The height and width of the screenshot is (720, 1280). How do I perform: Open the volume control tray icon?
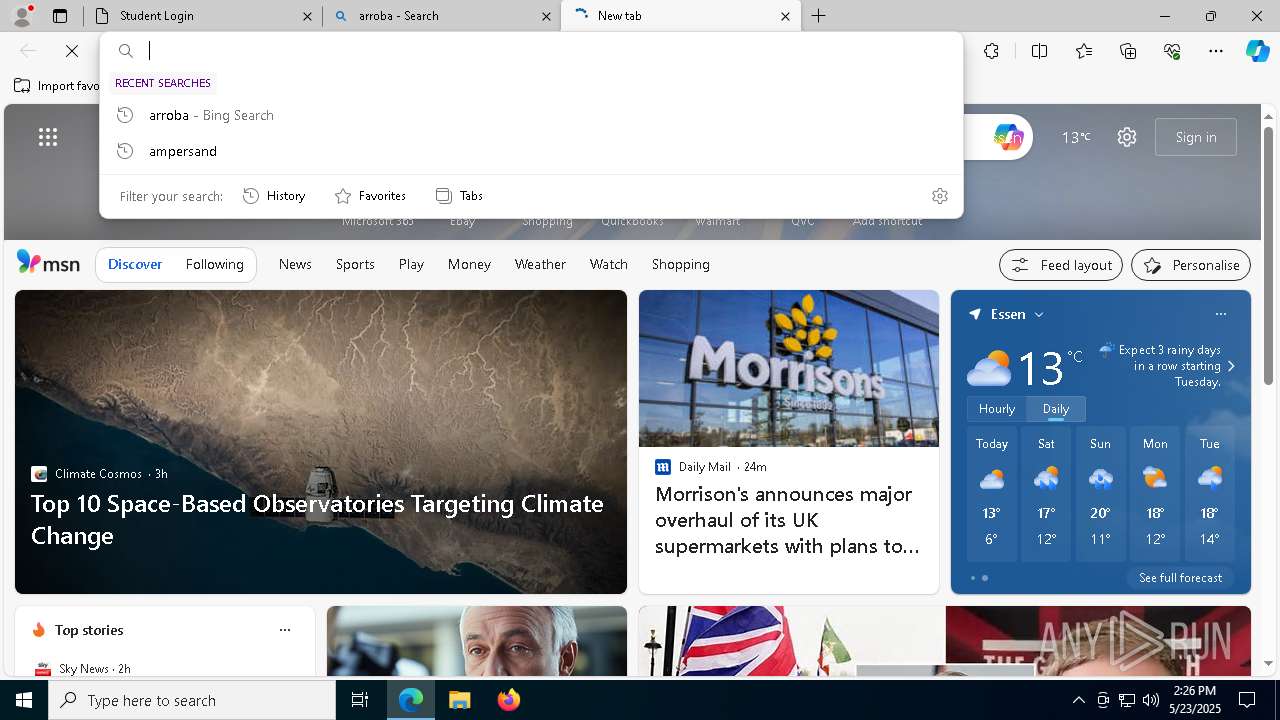(x=1150, y=700)
